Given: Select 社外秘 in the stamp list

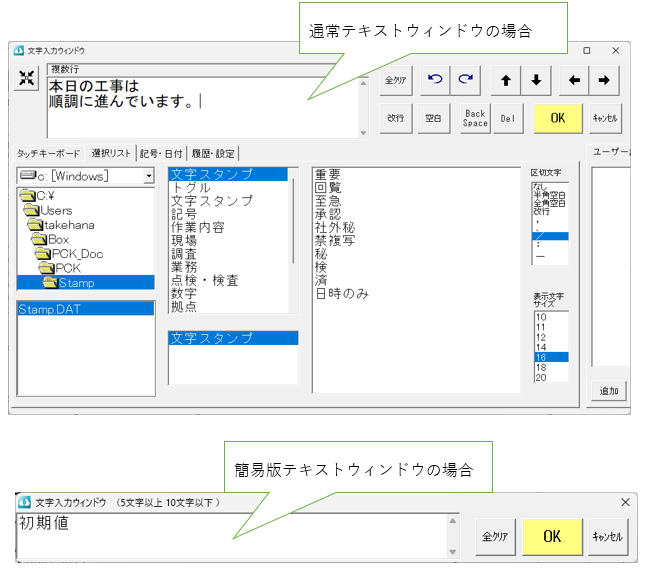Looking at the screenshot, I should [x=334, y=228].
